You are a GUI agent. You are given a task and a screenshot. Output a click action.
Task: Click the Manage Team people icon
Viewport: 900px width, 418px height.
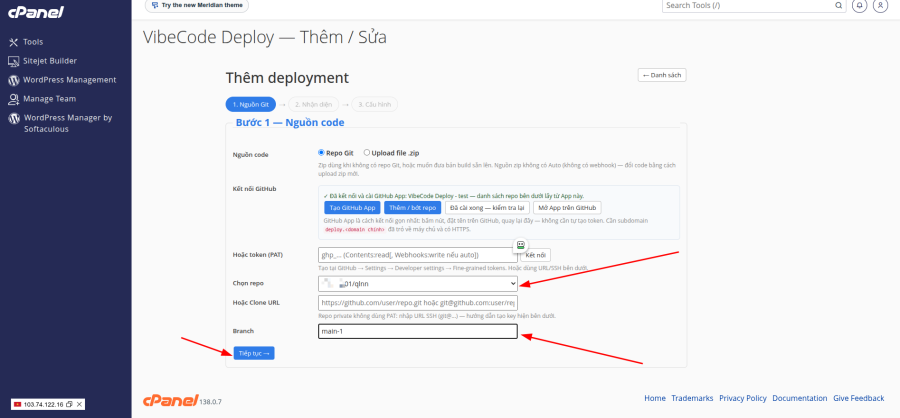(x=14, y=99)
